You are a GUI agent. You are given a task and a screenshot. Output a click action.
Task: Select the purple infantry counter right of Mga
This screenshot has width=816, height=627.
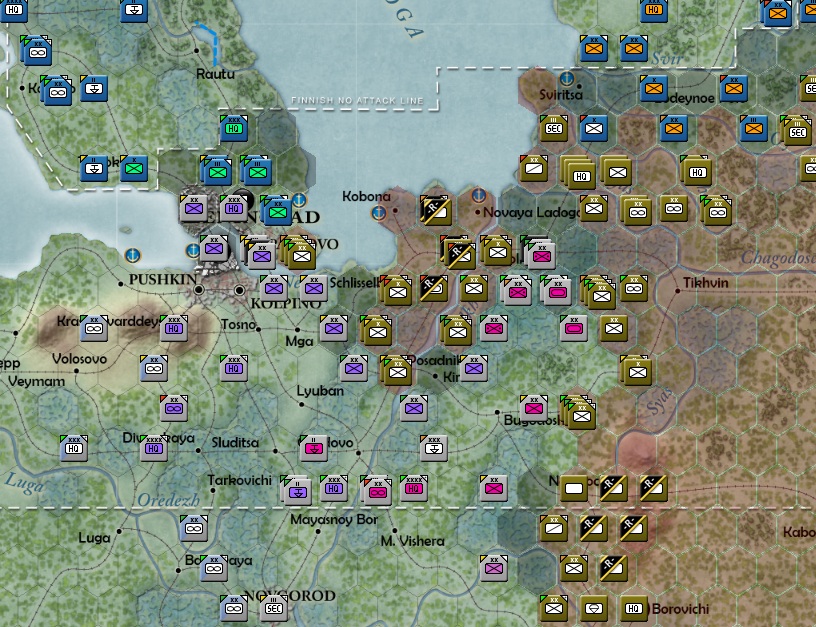(334, 328)
